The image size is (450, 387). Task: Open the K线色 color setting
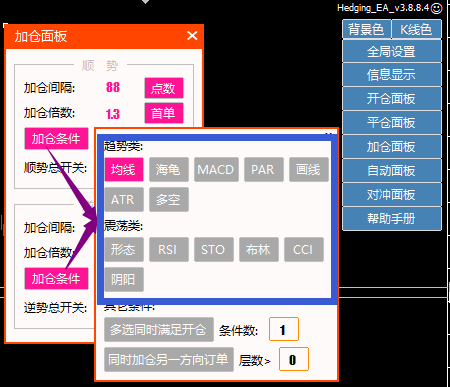[416, 29]
